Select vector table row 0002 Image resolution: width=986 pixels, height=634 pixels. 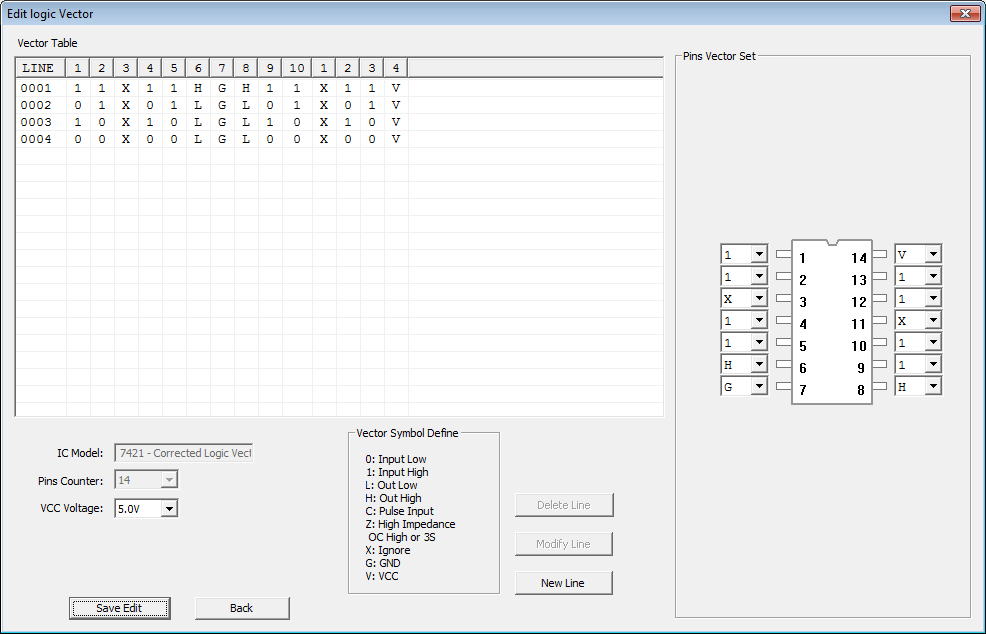coord(36,105)
